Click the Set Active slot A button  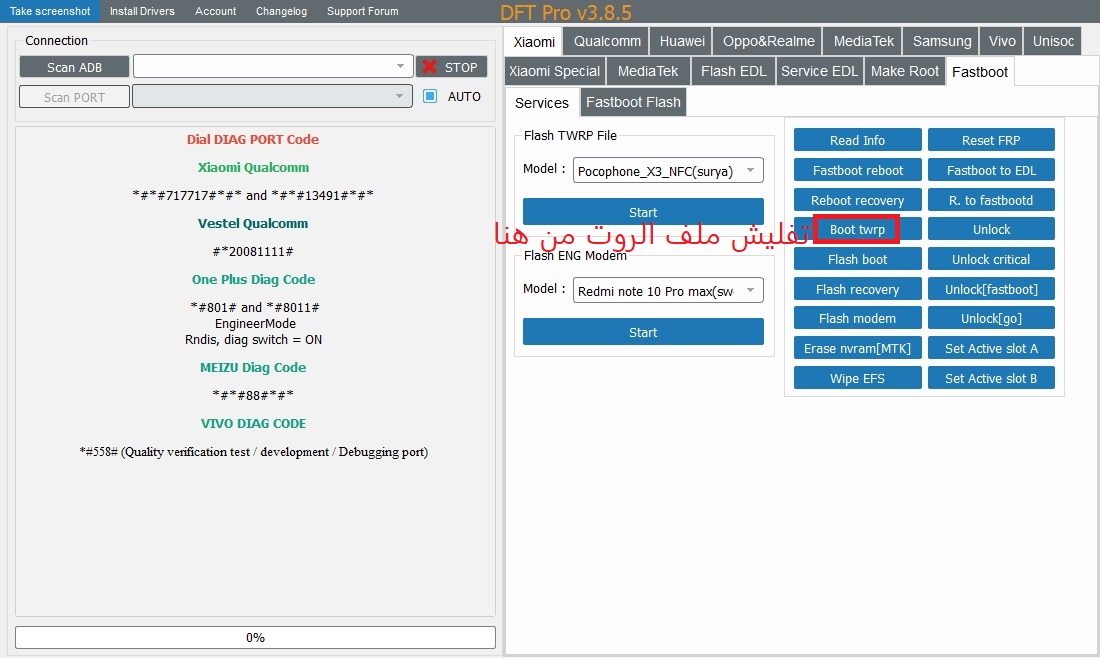click(x=991, y=348)
